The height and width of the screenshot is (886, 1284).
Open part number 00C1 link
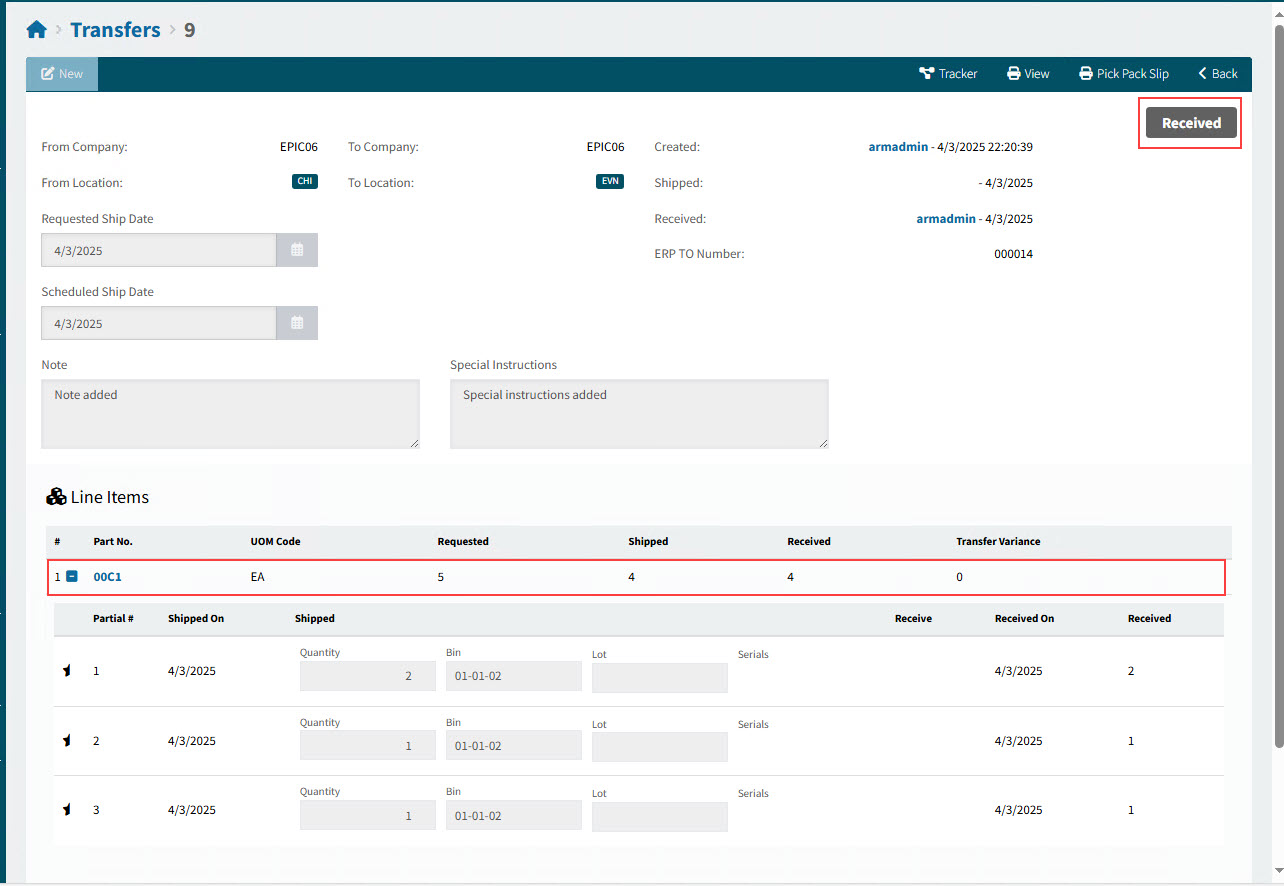pyautogui.click(x=107, y=577)
